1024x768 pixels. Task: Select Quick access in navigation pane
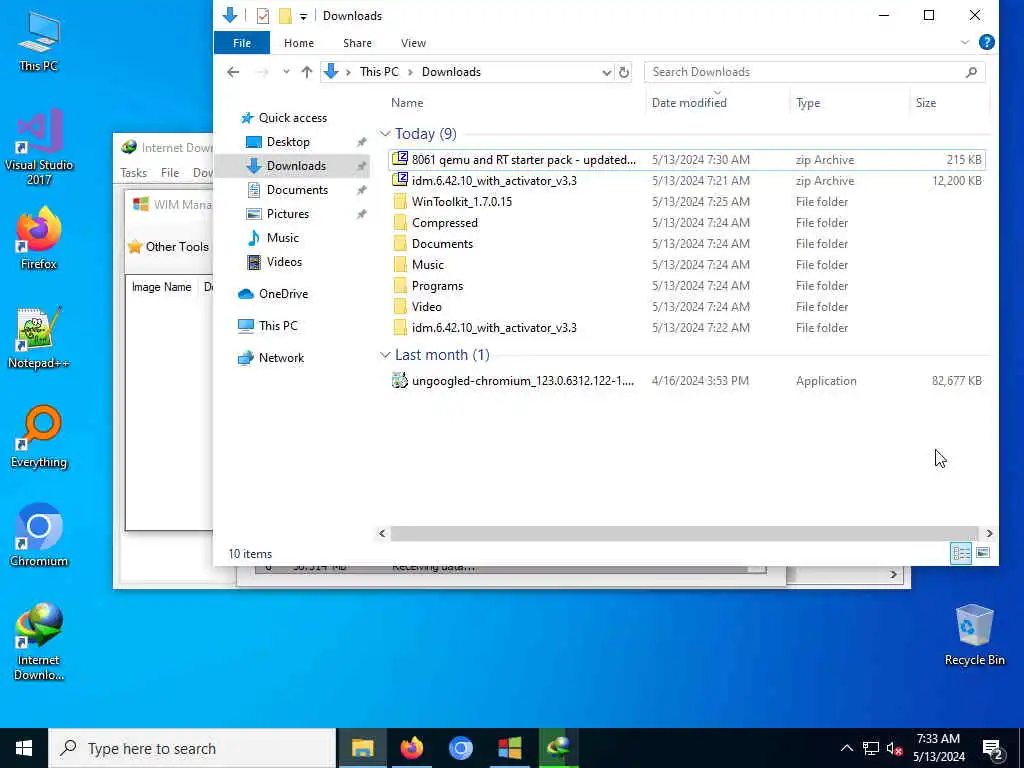pyautogui.click(x=292, y=118)
